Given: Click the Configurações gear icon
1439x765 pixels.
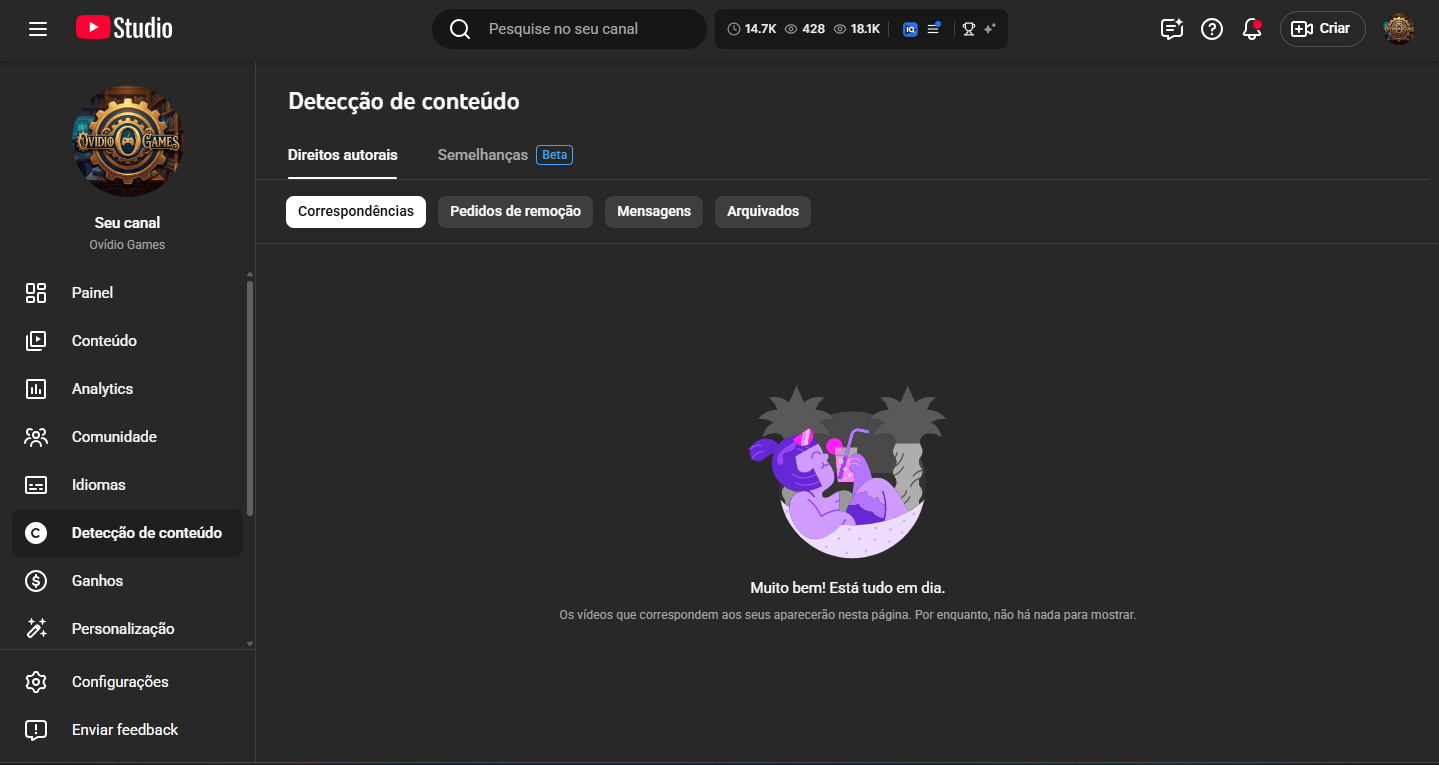Looking at the screenshot, I should click(x=36, y=682).
